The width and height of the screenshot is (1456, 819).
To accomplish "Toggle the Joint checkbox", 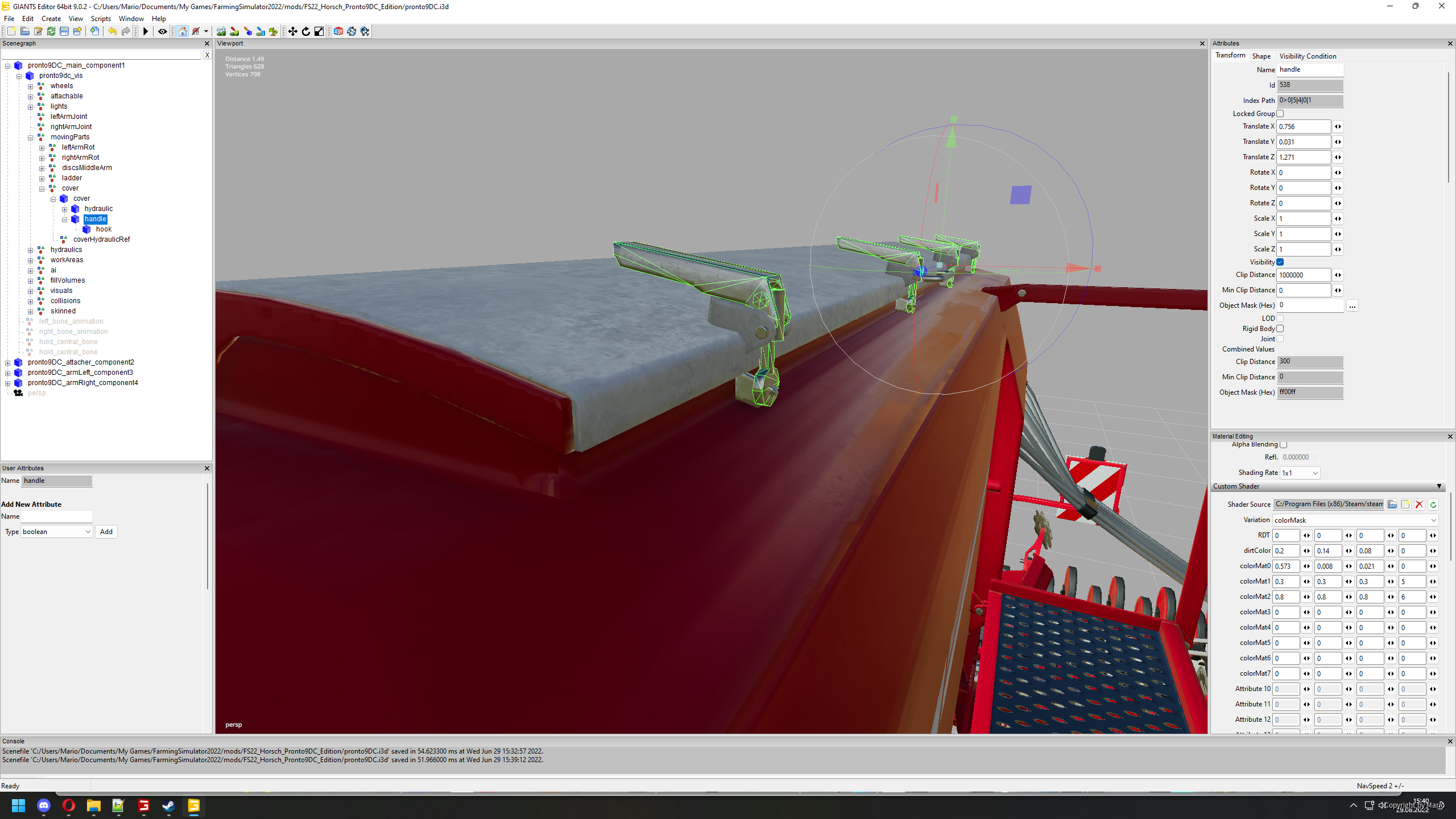I will tap(1280, 339).
